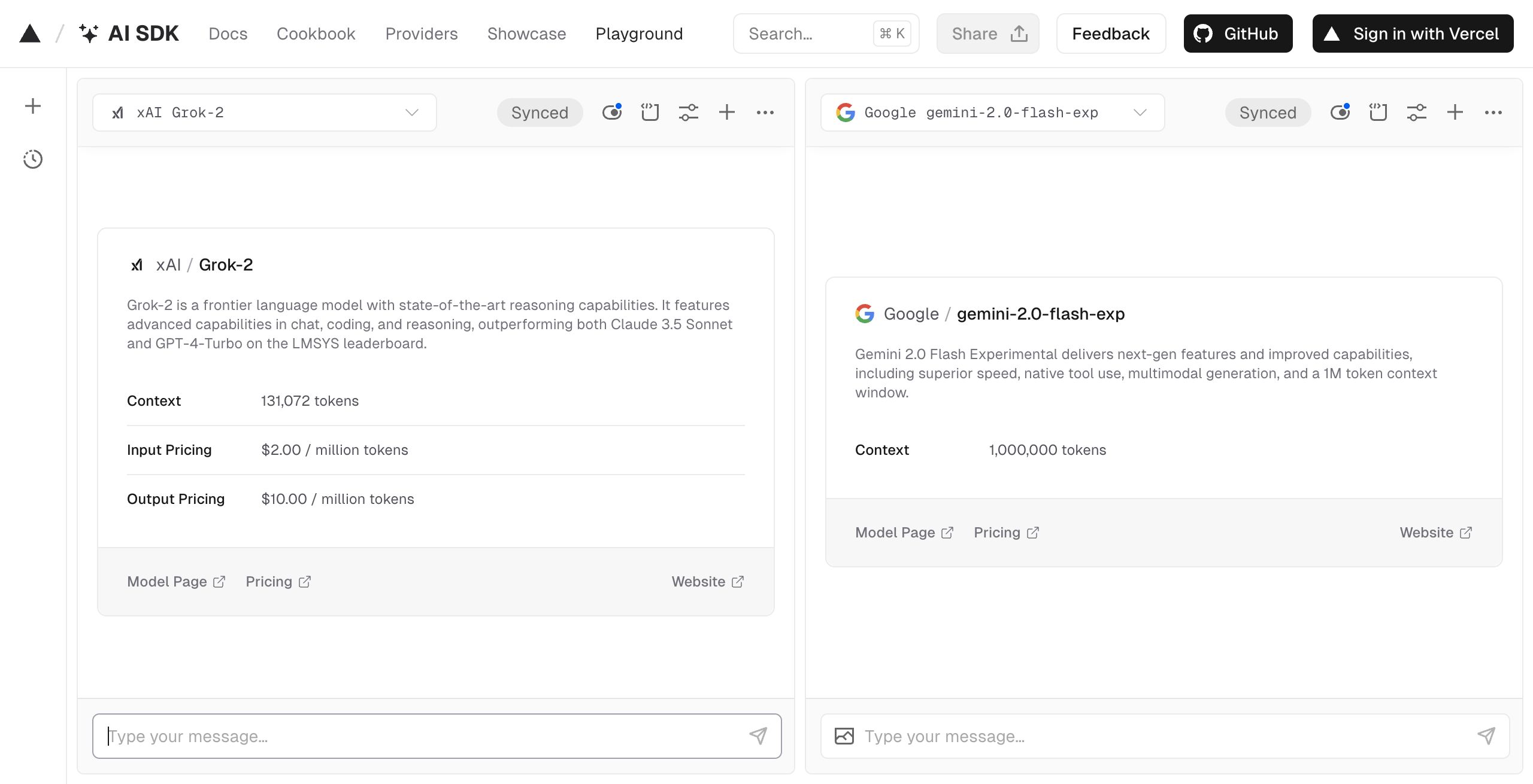This screenshot has width=1533, height=784.
Task: Toggle the Synced button in Grok-2 panel
Action: [x=540, y=113]
